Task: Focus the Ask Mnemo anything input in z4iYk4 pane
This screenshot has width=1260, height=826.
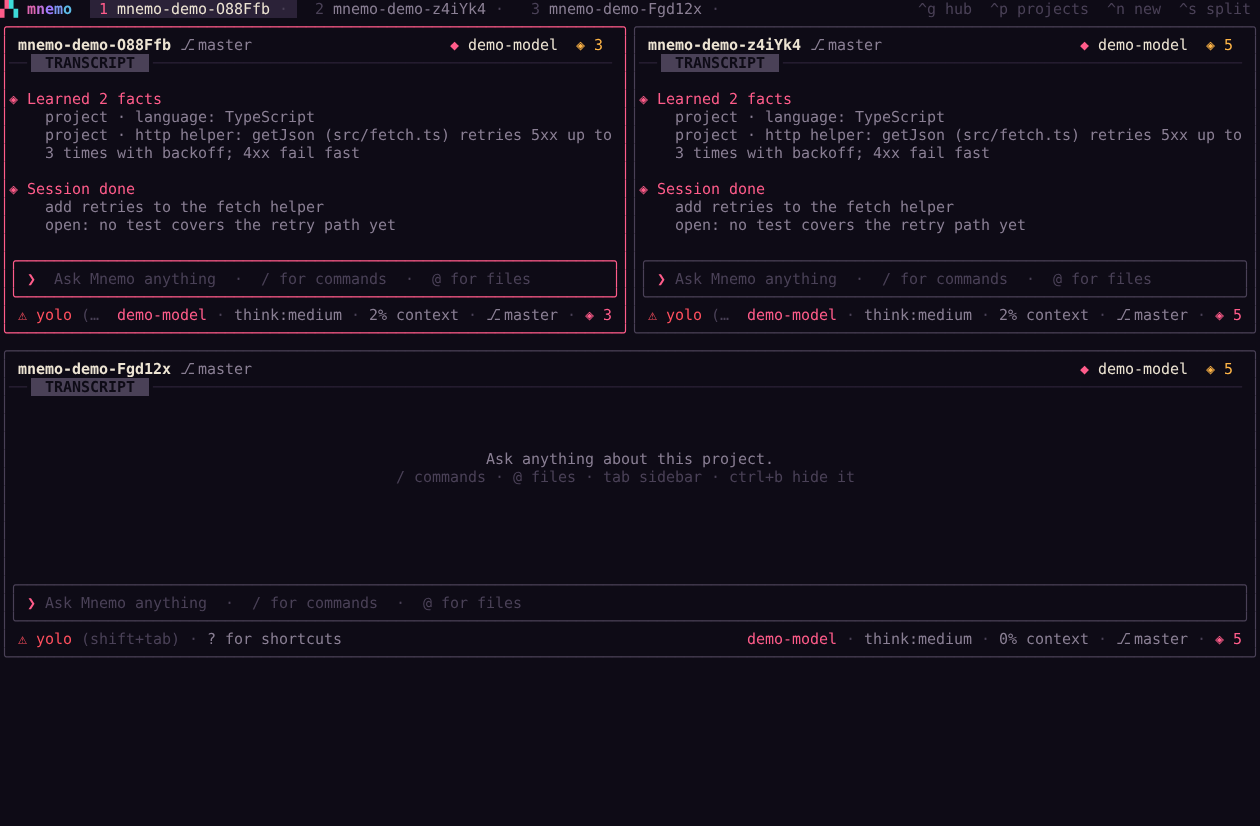Action: [x=945, y=279]
